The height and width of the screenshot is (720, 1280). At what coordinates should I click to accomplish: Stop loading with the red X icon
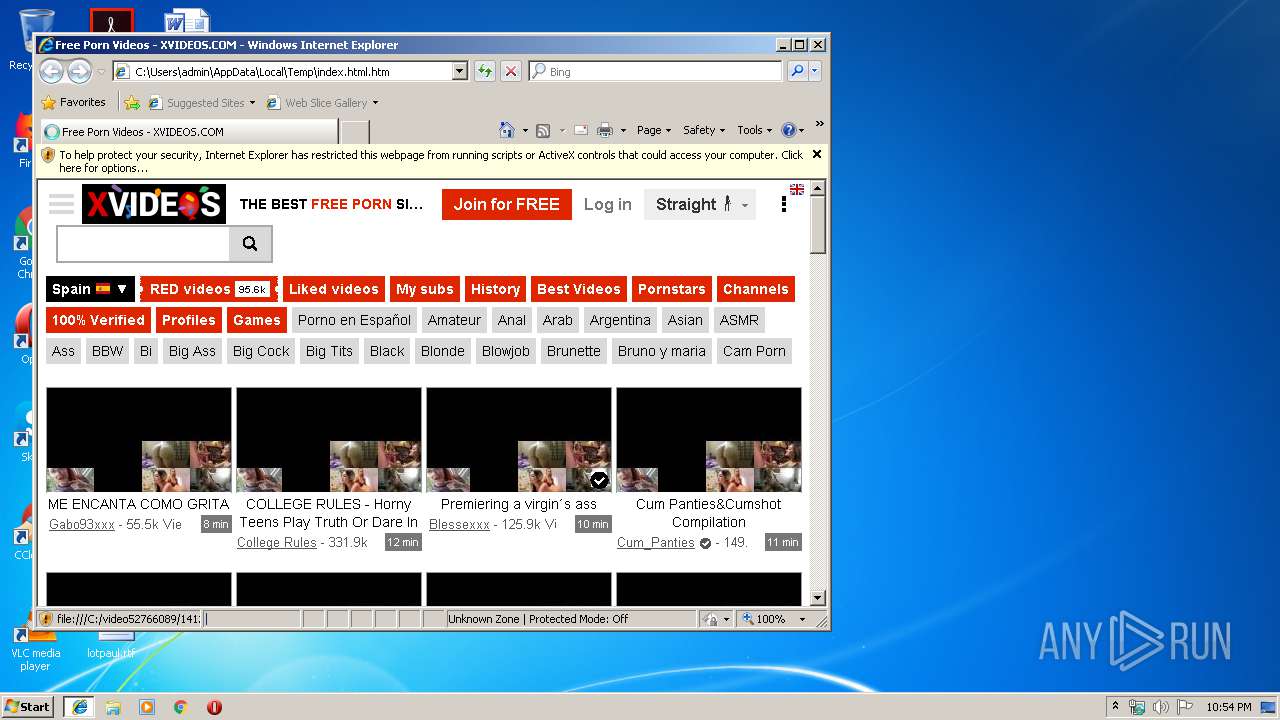pyautogui.click(x=511, y=71)
